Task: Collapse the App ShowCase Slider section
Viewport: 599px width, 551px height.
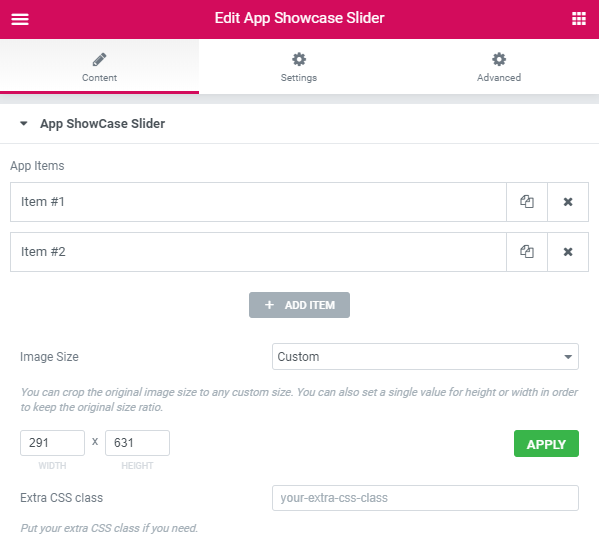Action: (x=24, y=123)
